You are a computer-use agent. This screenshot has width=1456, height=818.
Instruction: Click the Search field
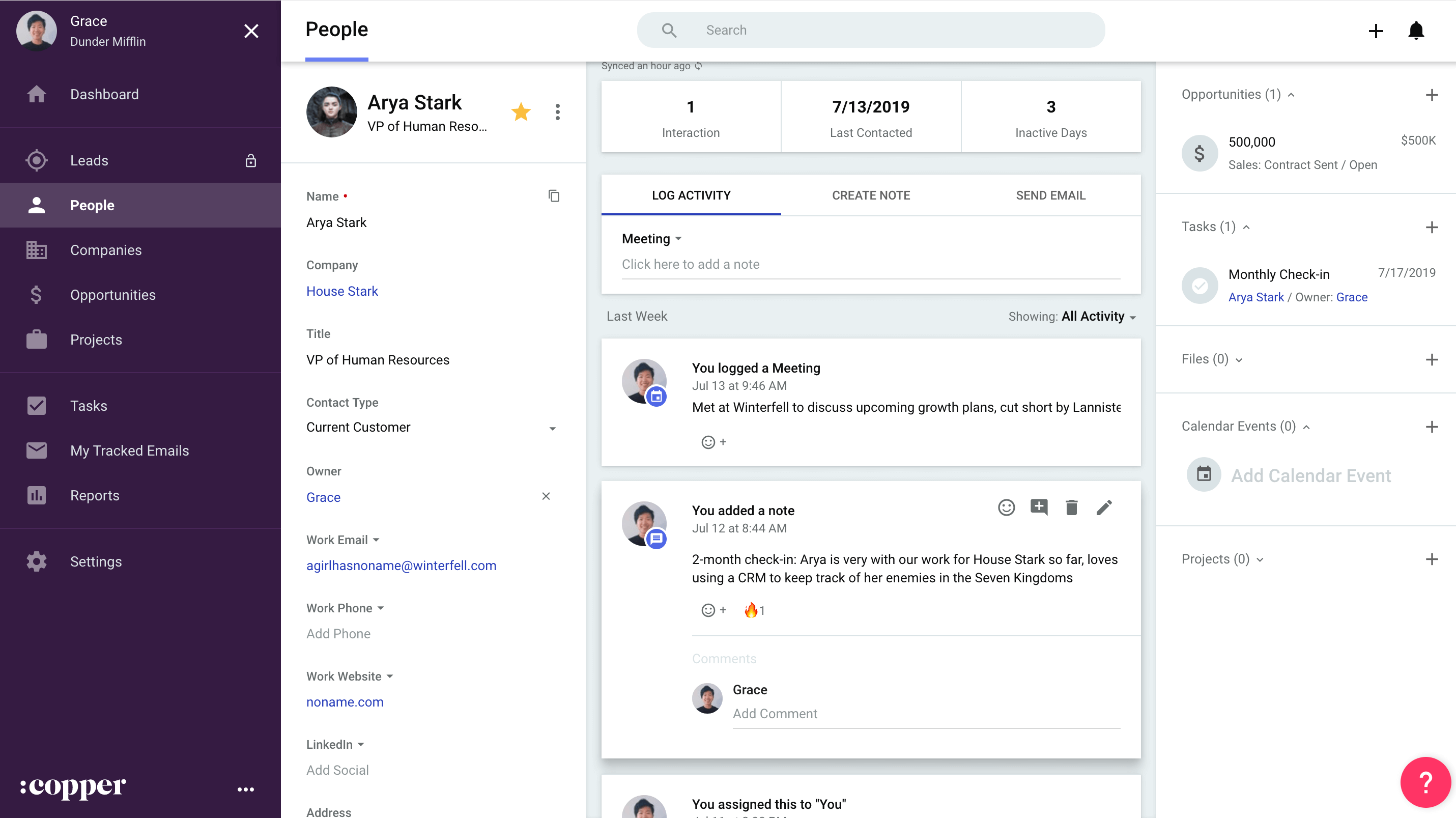(871, 30)
